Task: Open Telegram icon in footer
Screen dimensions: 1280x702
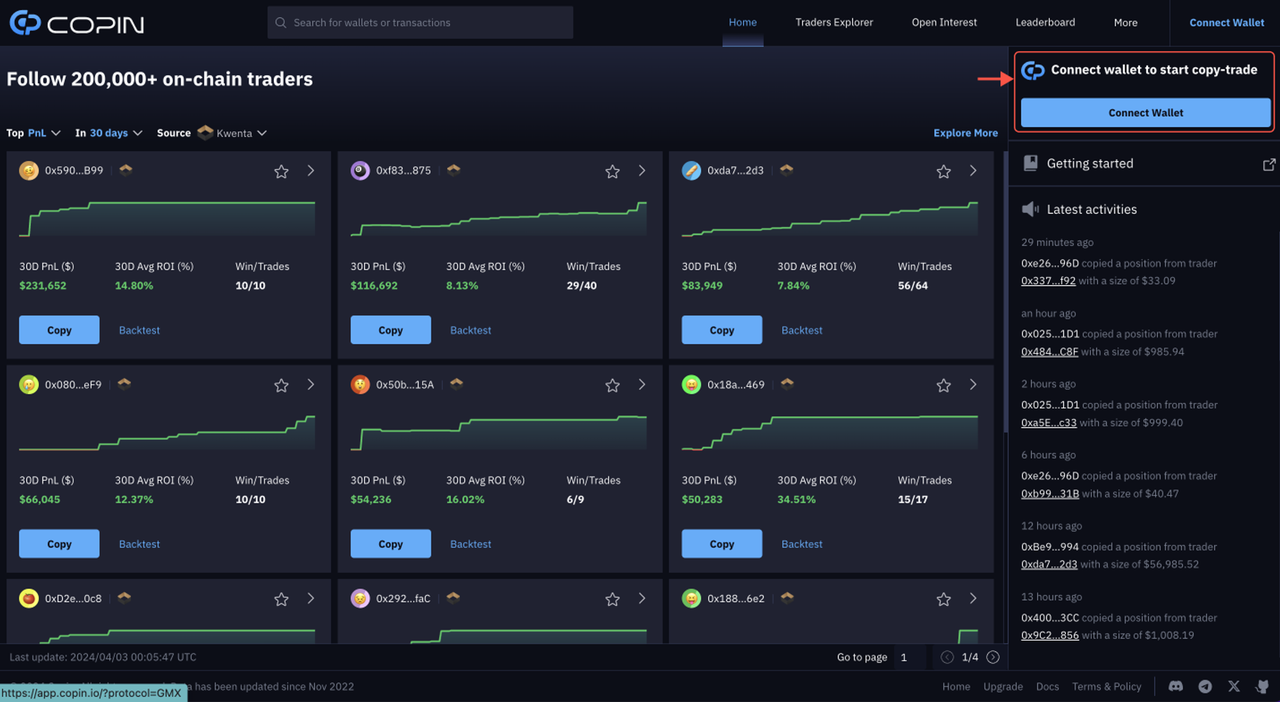Action: [1205, 686]
